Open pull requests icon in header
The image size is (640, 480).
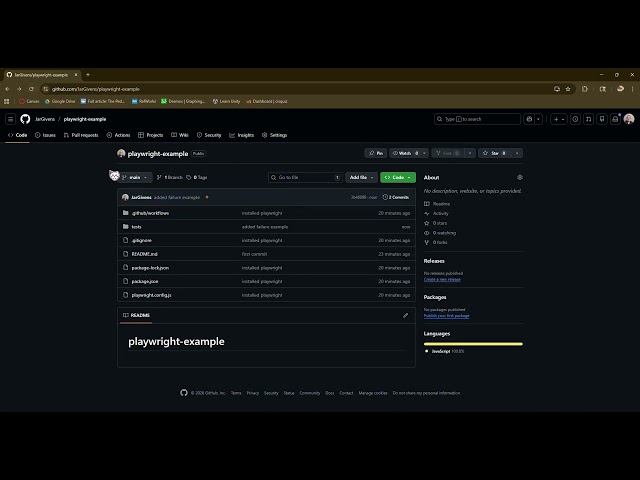589,119
